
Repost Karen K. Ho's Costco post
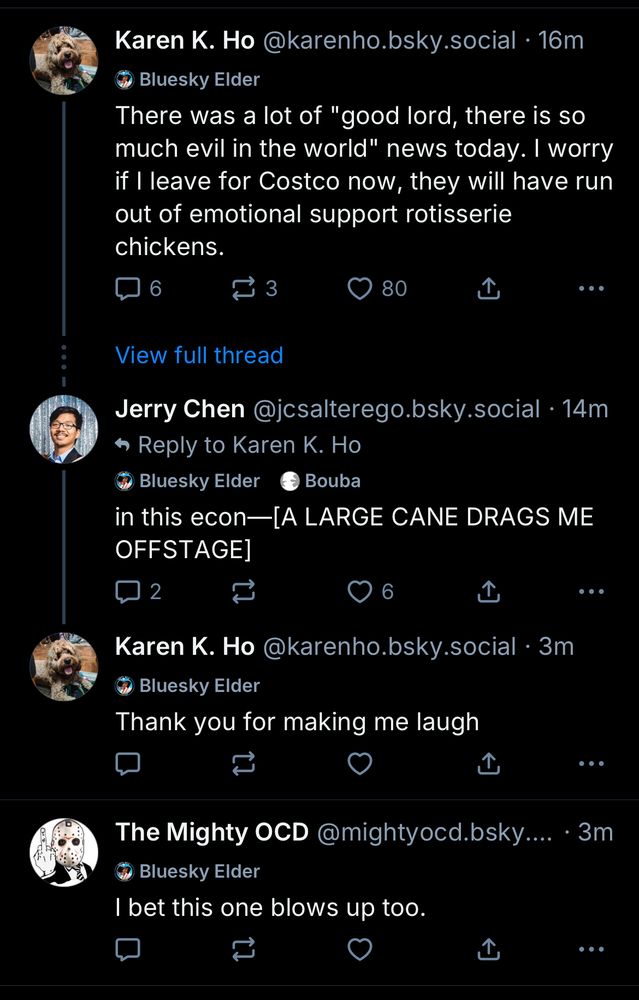tap(243, 288)
